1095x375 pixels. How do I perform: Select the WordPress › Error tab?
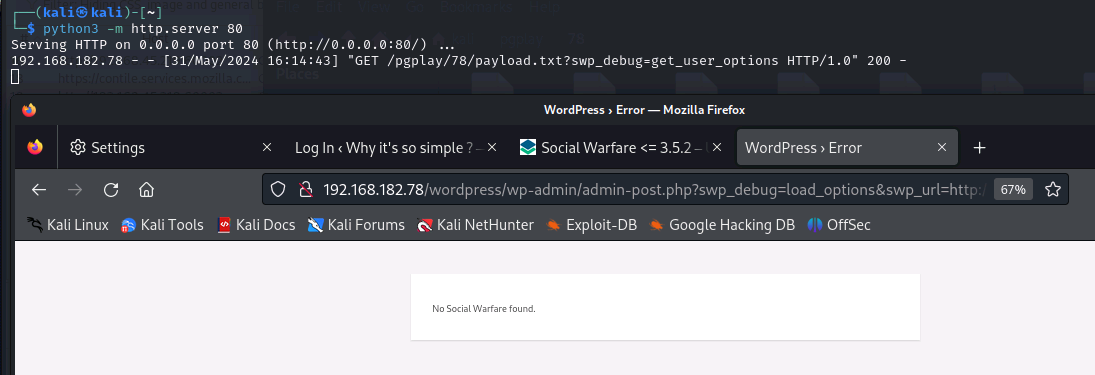tap(847, 147)
